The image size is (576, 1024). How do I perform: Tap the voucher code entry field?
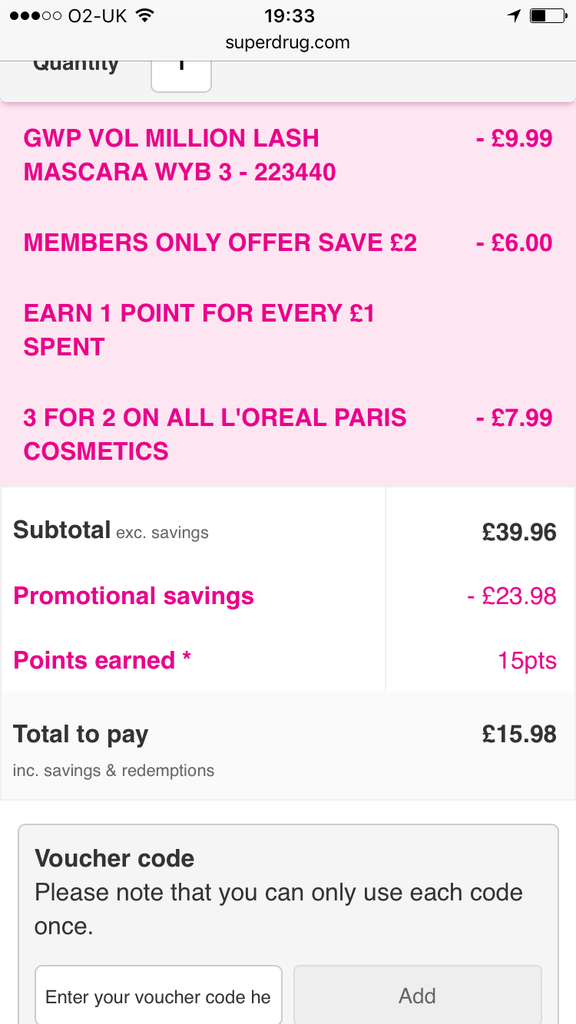click(159, 995)
